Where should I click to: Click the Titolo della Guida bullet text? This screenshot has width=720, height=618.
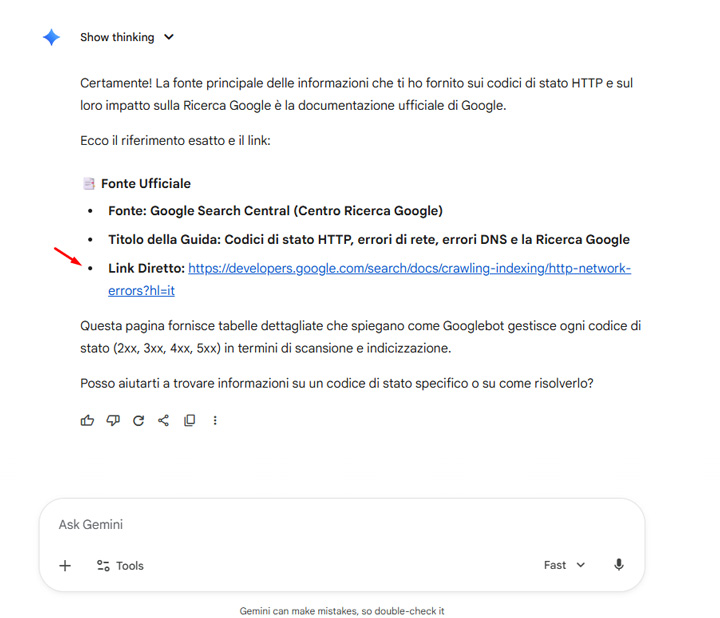tap(369, 240)
